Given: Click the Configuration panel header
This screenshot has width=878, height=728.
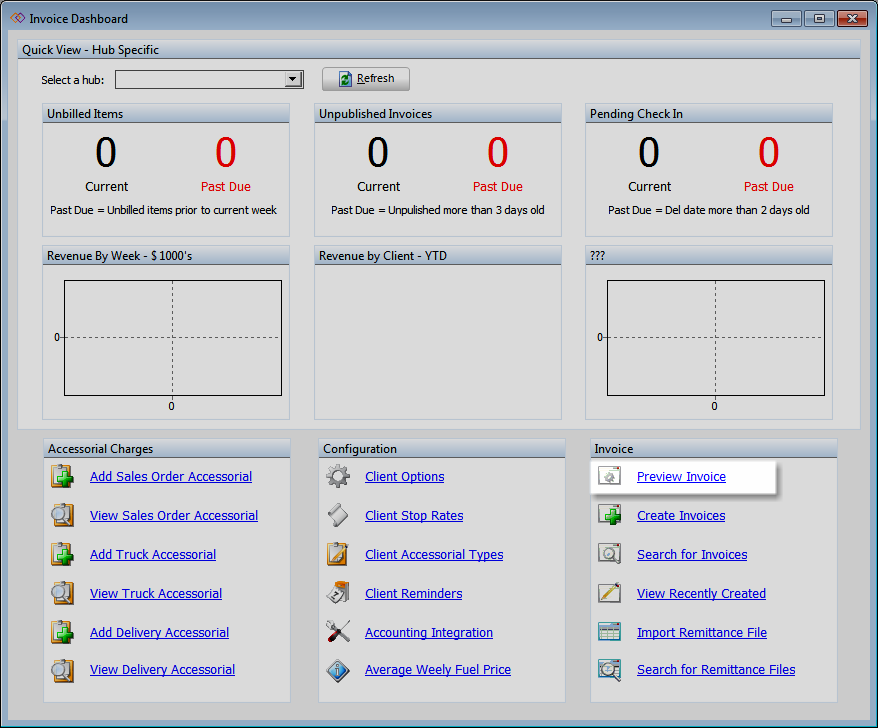Looking at the screenshot, I should [x=442, y=449].
